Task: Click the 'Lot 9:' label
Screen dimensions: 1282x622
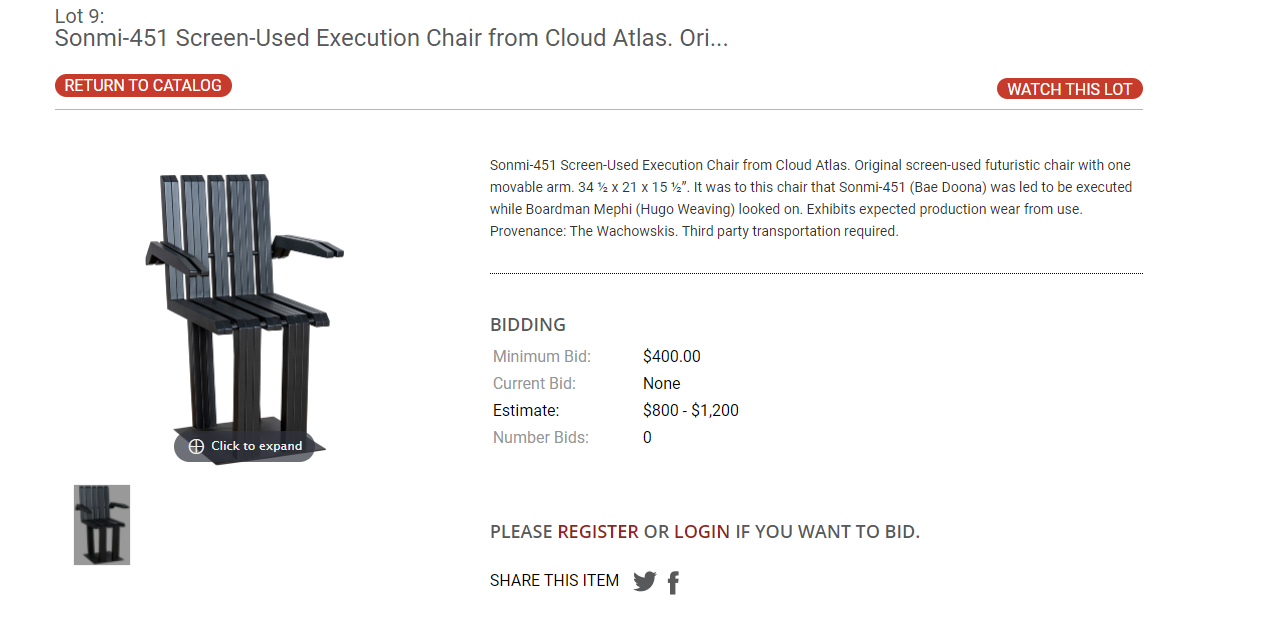Action: pos(79,16)
